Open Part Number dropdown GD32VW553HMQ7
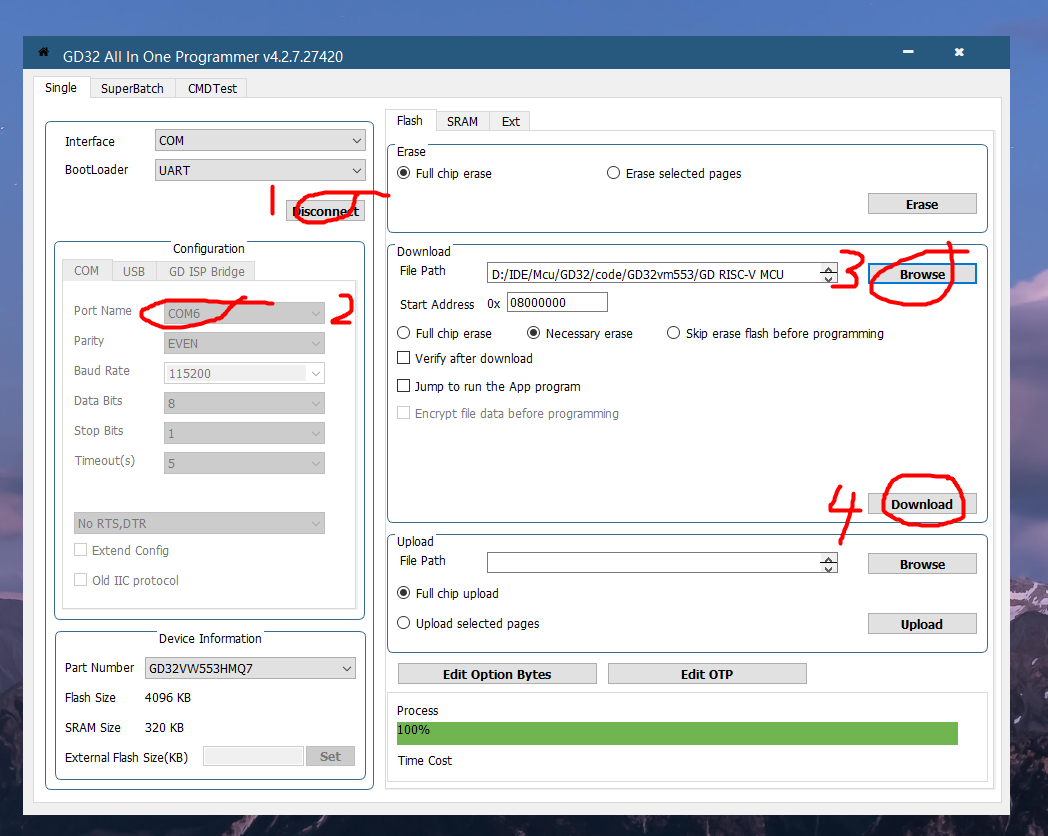Screen dimensions: 1048x836 pos(250,668)
